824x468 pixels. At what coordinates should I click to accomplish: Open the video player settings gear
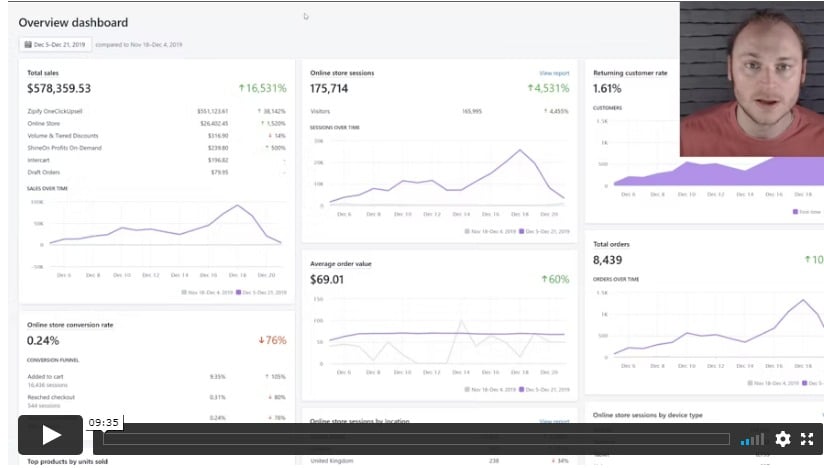(x=782, y=439)
